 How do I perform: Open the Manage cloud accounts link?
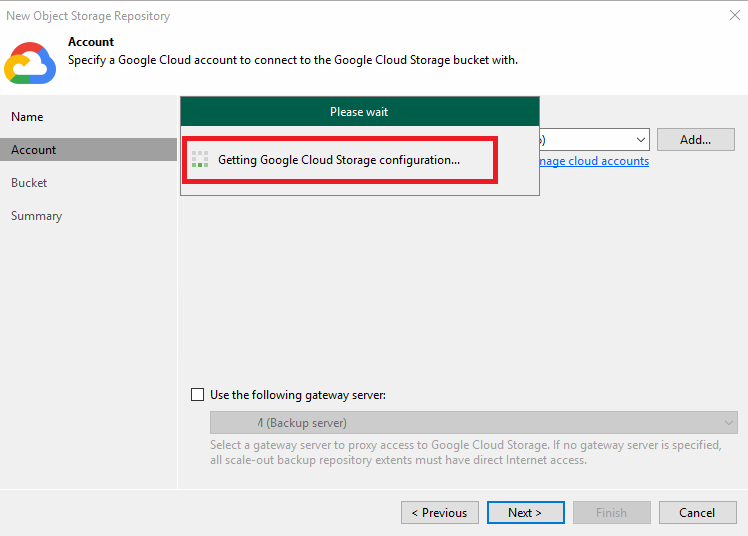594,161
